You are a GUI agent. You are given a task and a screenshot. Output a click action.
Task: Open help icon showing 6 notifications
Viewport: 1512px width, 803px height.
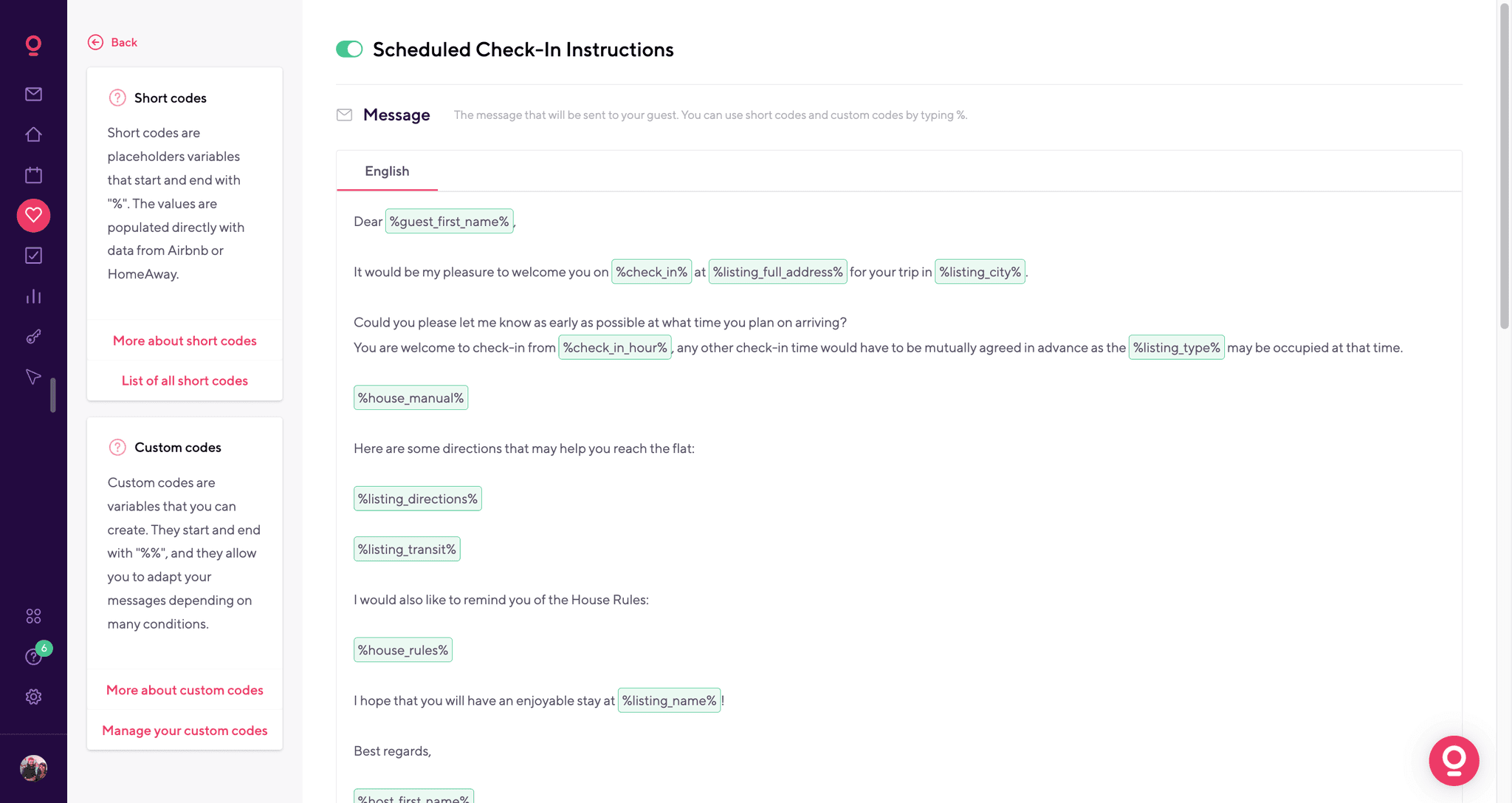pos(33,656)
